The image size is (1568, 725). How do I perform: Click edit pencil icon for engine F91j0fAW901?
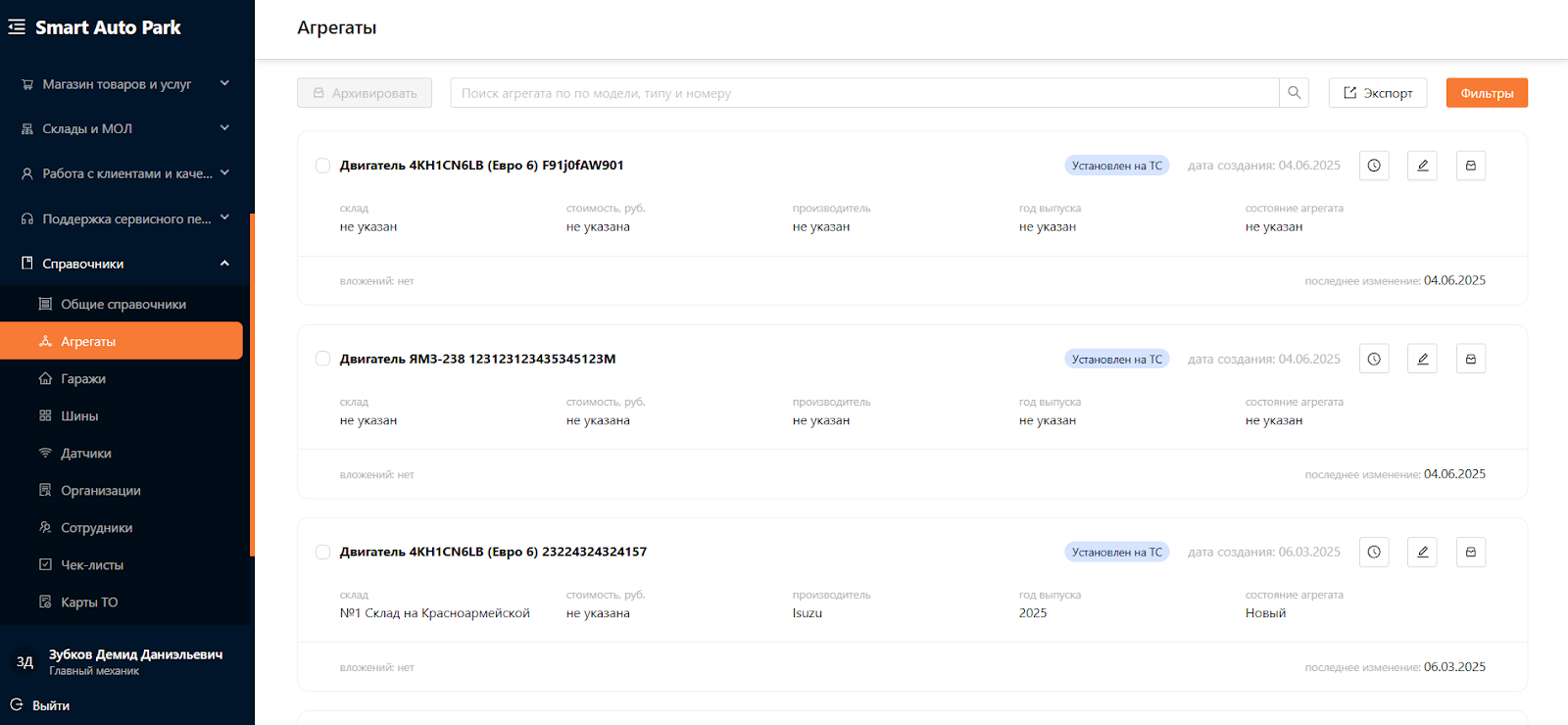[1422, 166]
